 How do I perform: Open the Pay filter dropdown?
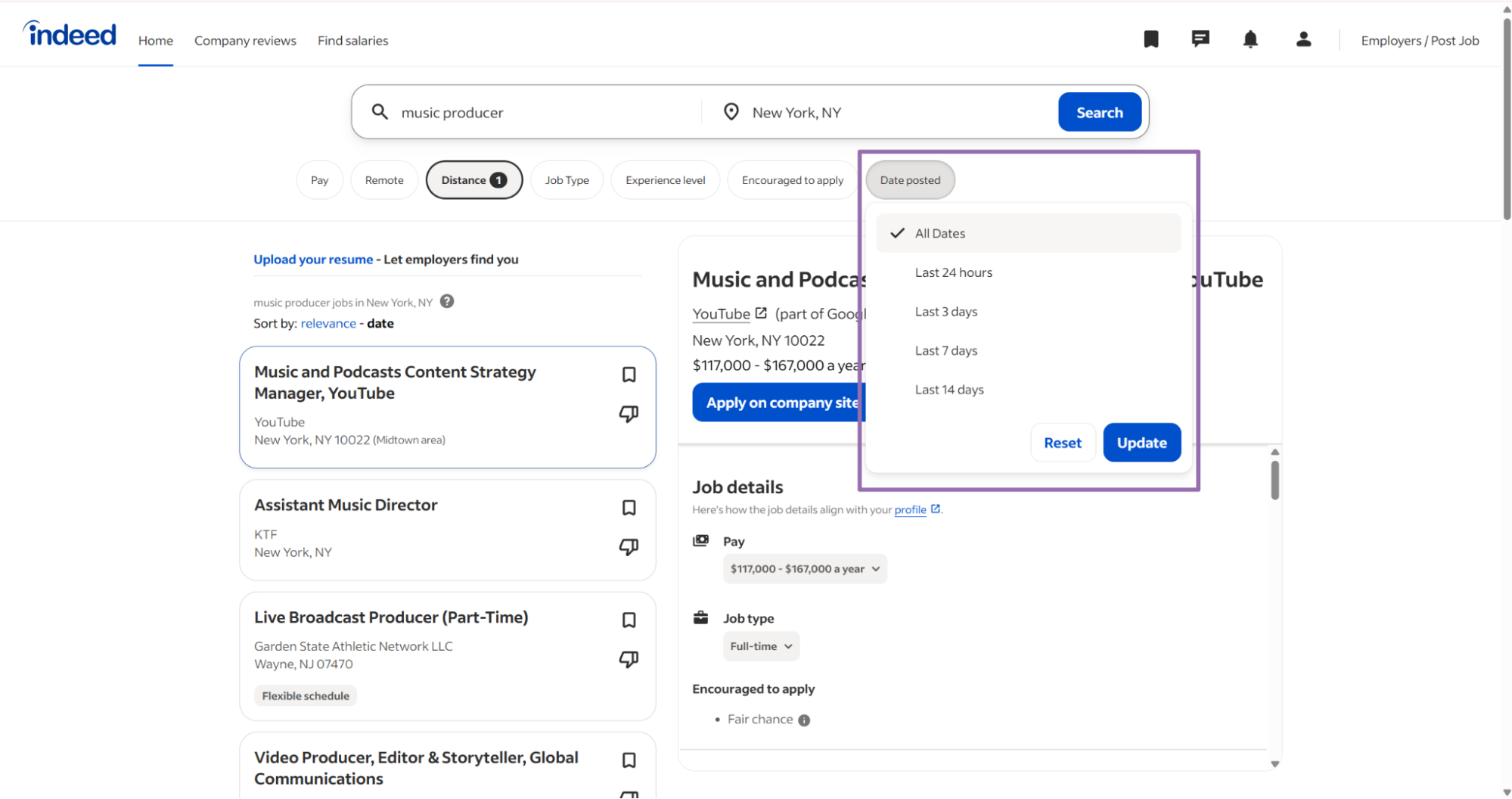(x=319, y=180)
